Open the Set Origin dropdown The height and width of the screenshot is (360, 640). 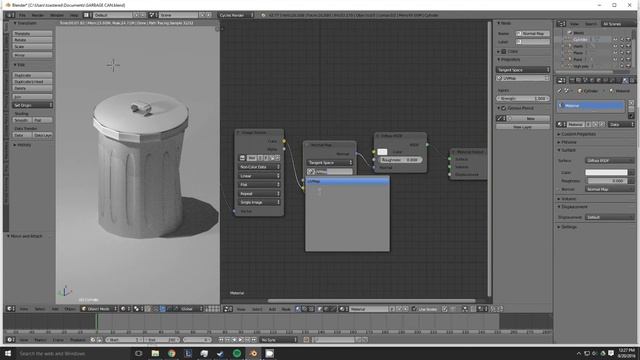[32, 105]
